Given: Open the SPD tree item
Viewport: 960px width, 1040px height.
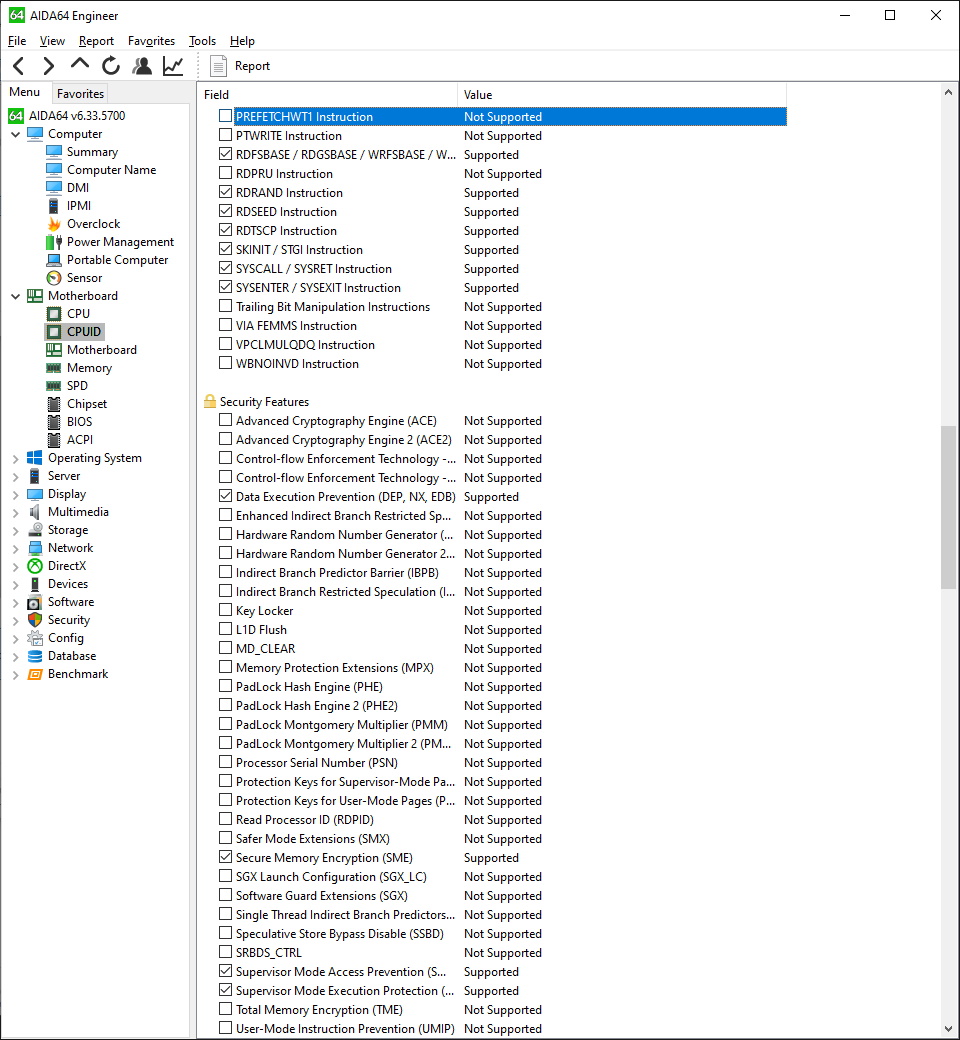Looking at the screenshot, I should point(77,385).
